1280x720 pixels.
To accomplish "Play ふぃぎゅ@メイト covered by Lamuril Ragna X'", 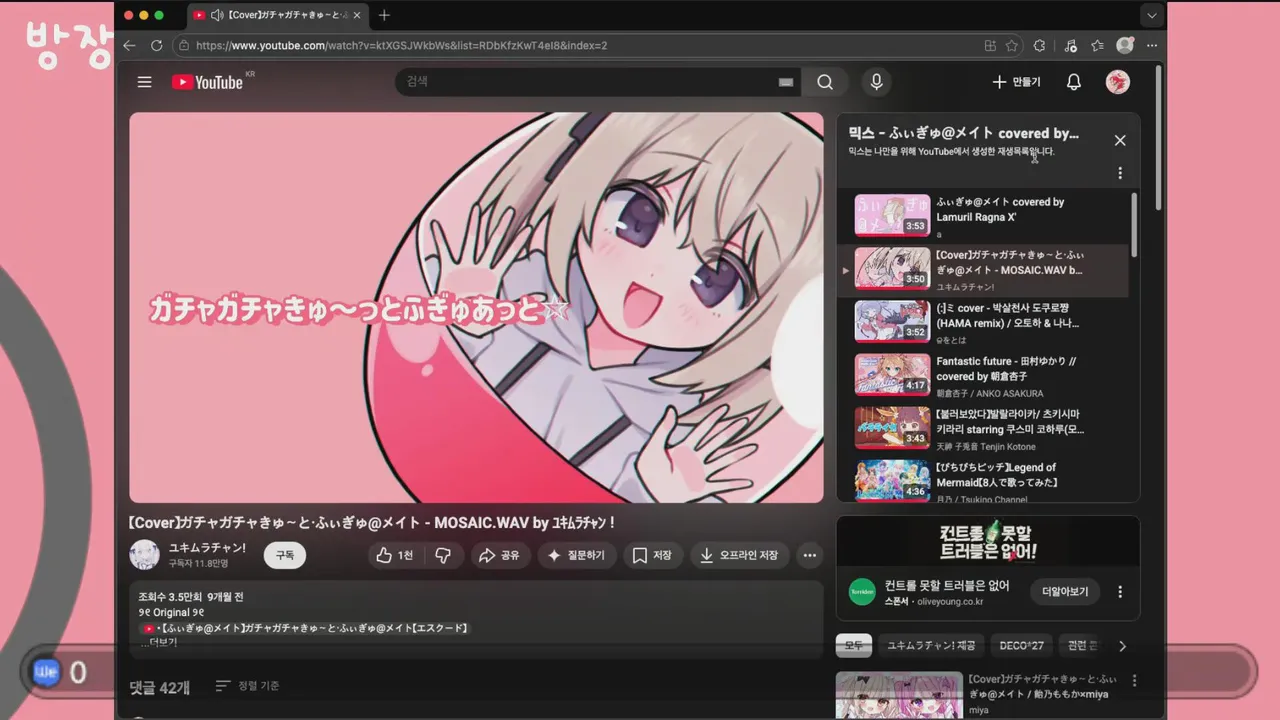I will [x=983, y=215].
